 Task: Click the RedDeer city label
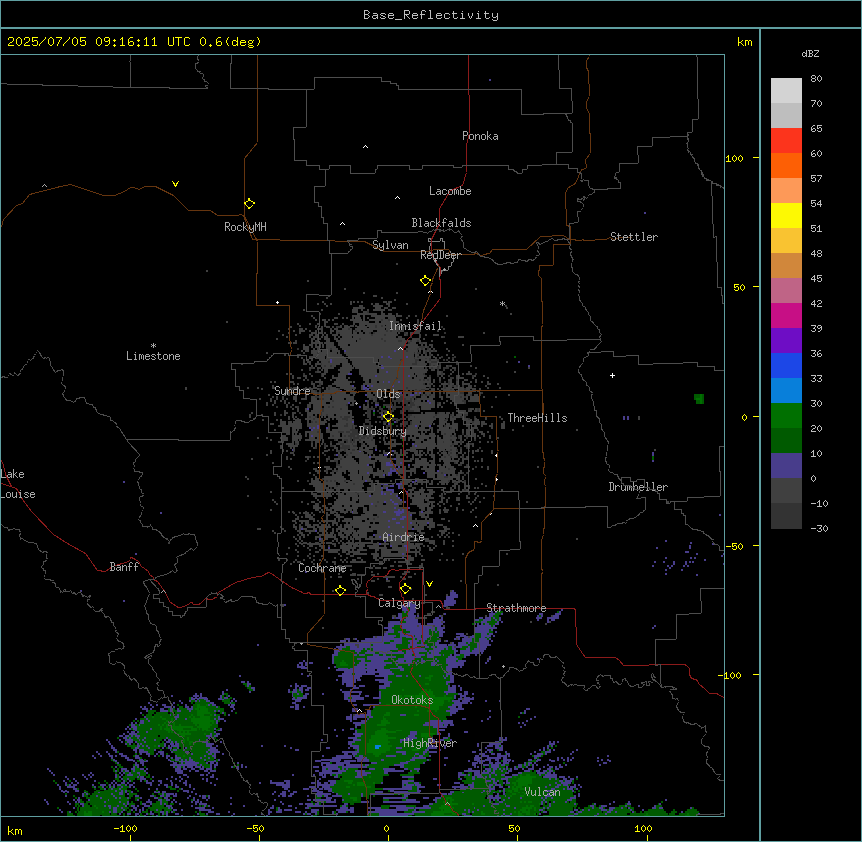coord(440,255)
